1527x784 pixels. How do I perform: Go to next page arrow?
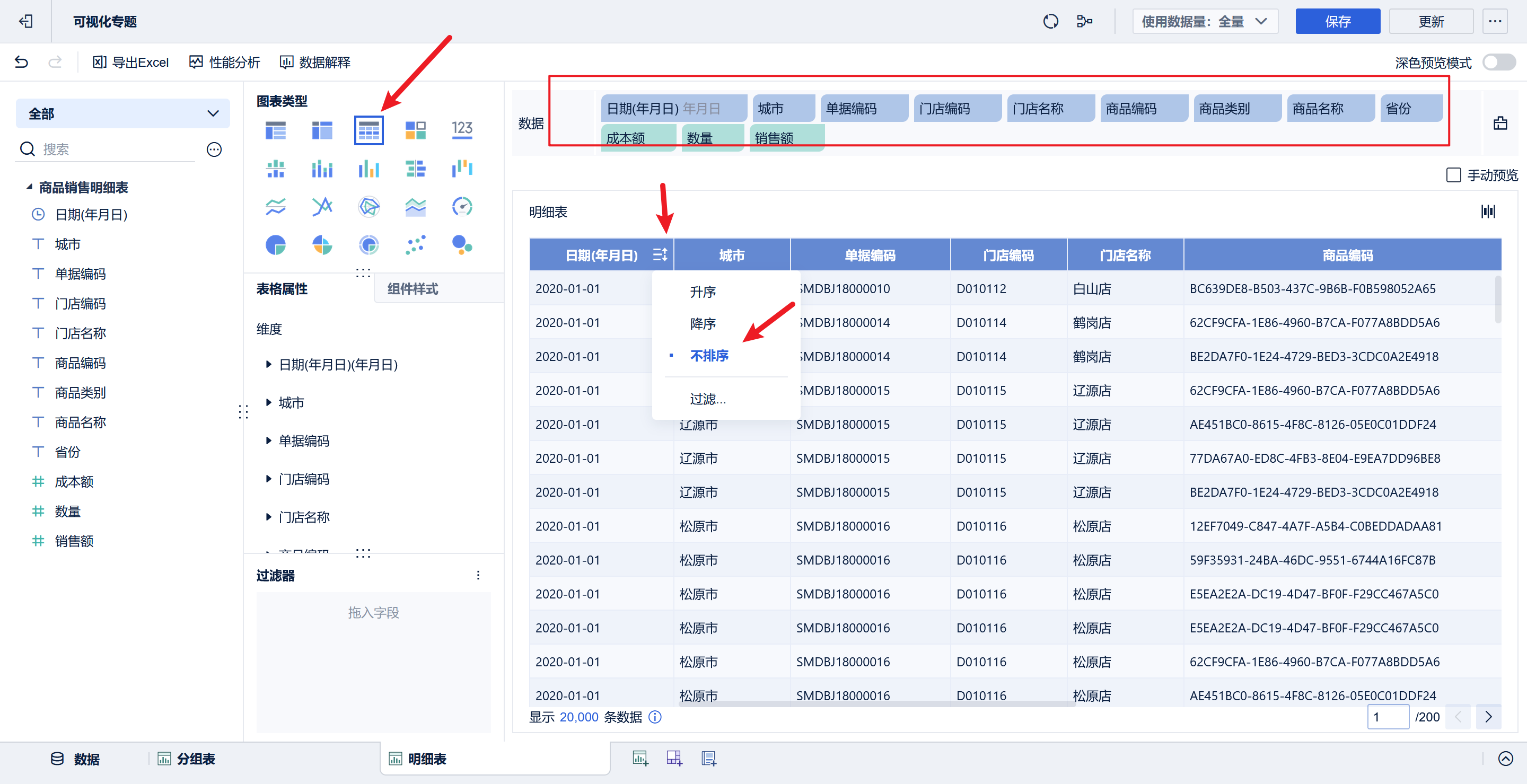pyautogui.click(x=1488, y=717)
